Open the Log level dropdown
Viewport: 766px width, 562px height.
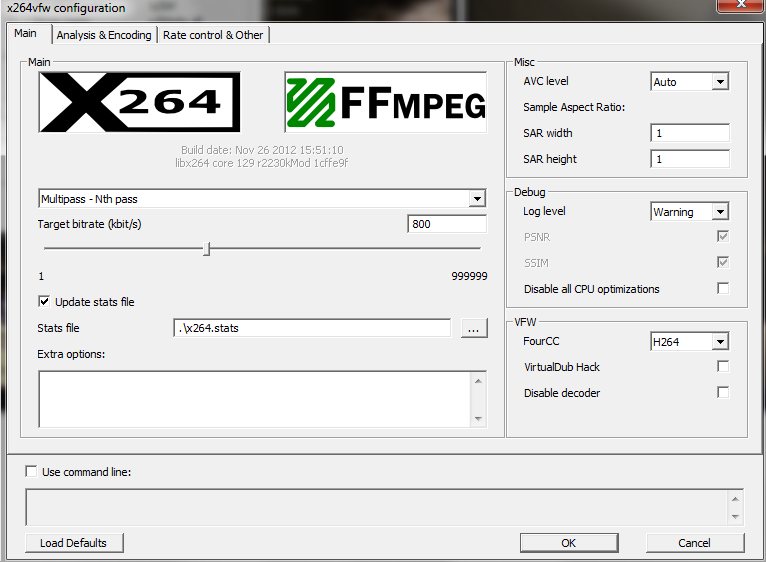(720, 212)
